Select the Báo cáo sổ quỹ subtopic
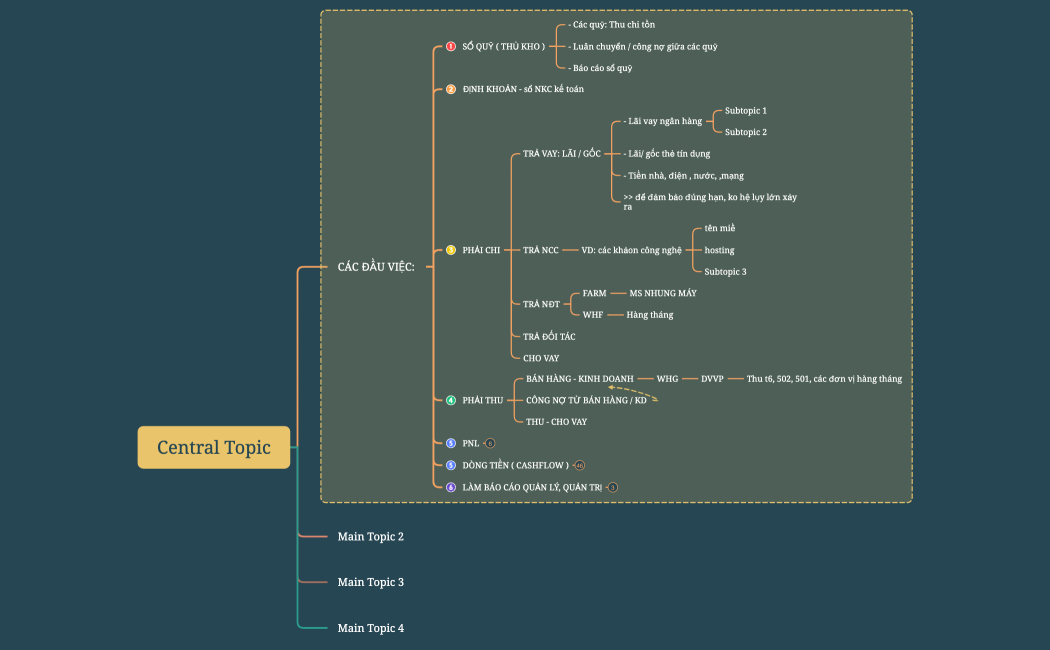Image resolution: width=1050 pixels, height=650 pixels. 600,68
